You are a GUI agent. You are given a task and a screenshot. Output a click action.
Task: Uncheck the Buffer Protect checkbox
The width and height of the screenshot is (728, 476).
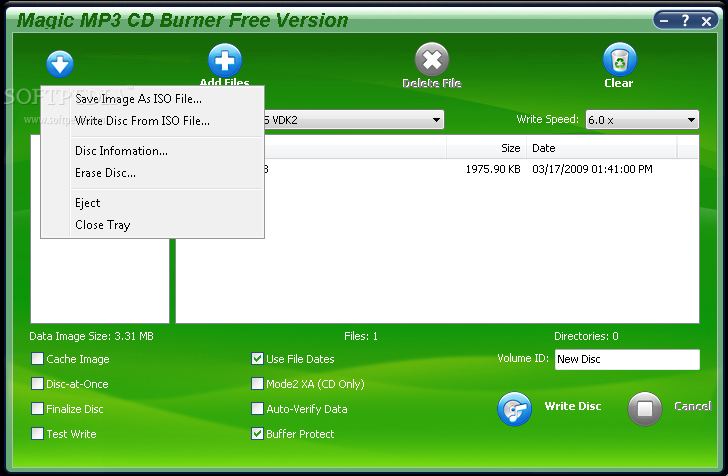pyautogui.click(x=257, y=434)
